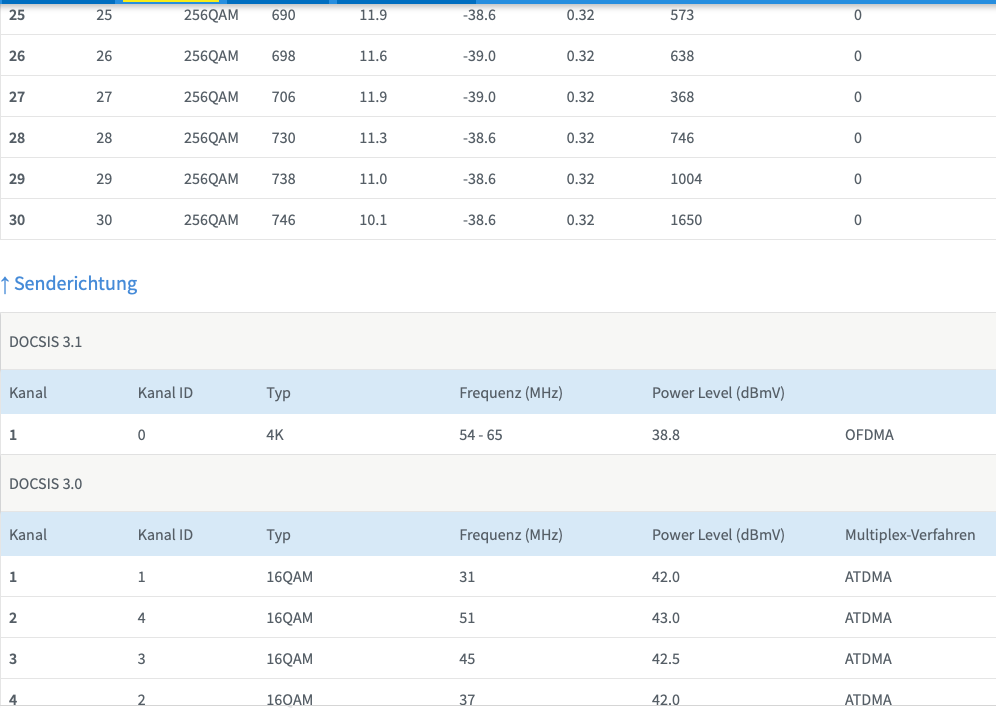Click the 10.1 power level value
Viewport: 996px width, 708px height.
(x=373, y=220)
